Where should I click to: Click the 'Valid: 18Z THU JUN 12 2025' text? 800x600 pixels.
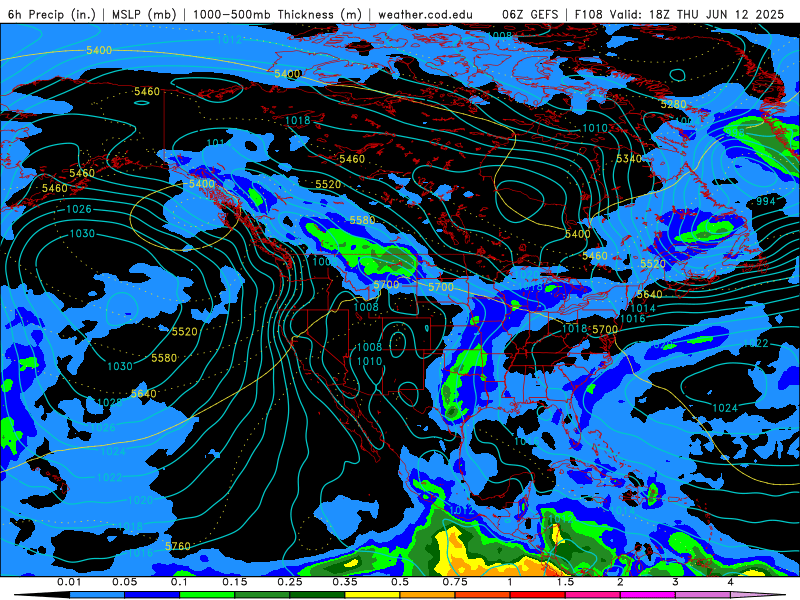click(697, 14)
